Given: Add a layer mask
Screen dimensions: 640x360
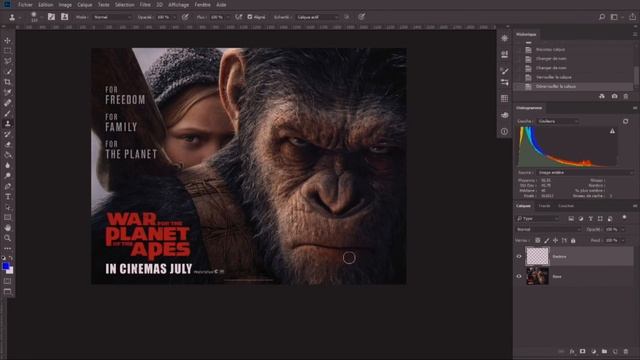Looking at the screenshot, I should pos(582,351).
